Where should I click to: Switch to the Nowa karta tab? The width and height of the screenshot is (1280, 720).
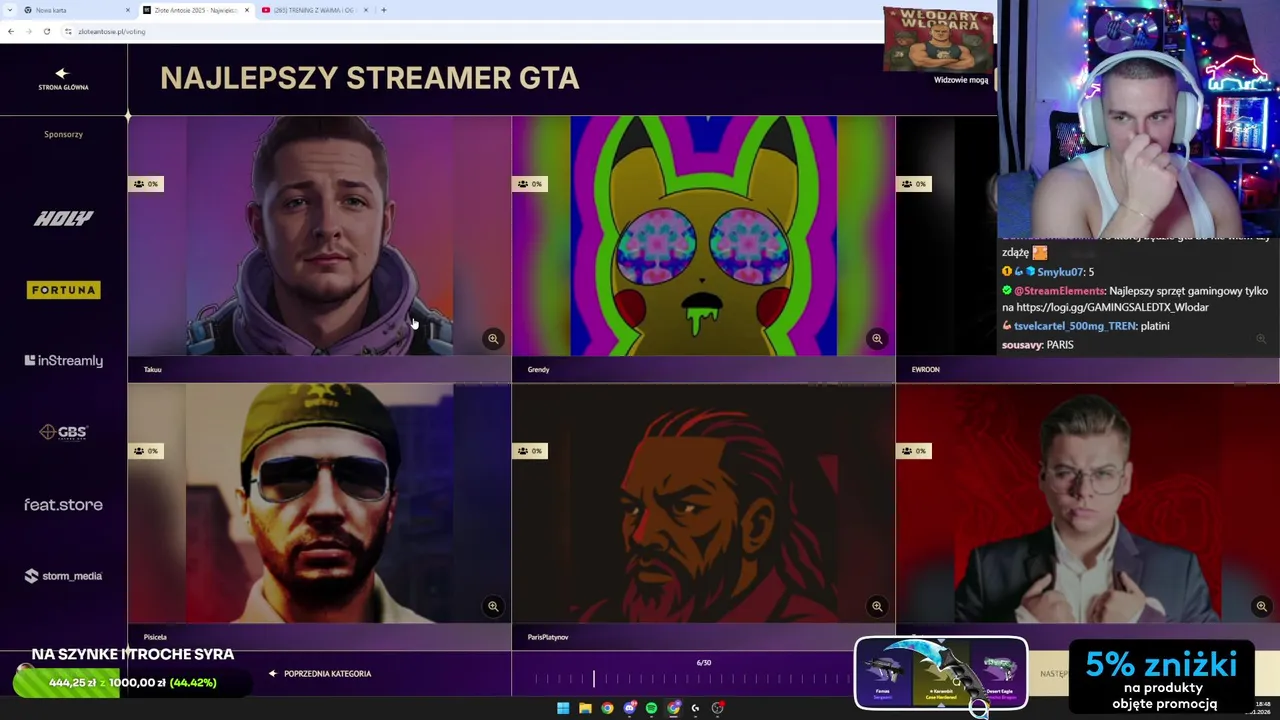tap(78, 10)
